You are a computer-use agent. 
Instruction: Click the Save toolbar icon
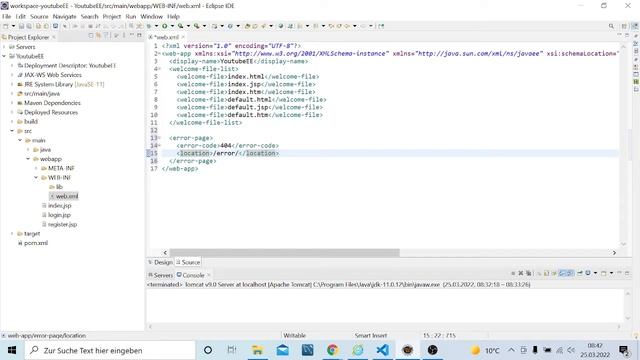21,26
